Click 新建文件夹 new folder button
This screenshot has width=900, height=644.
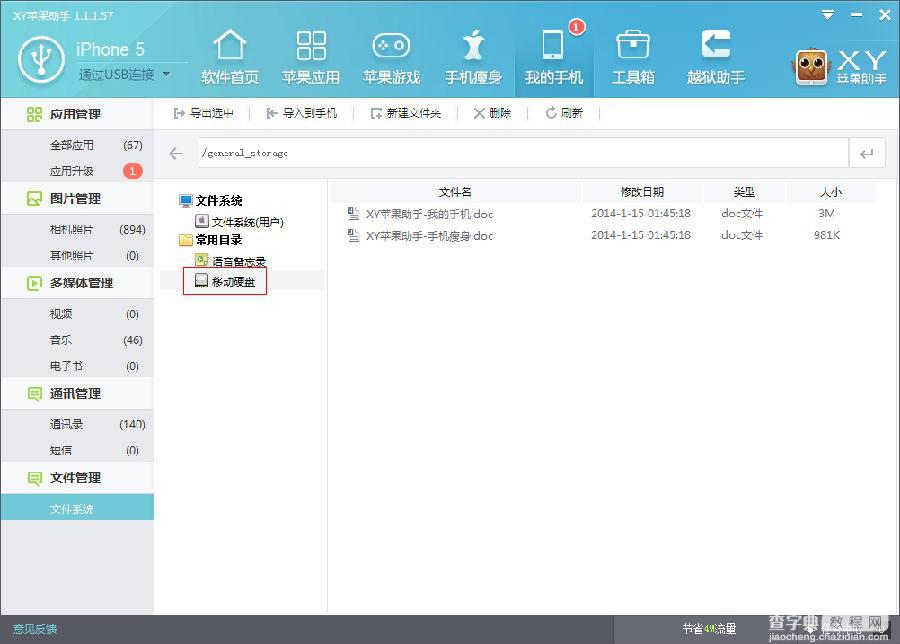coord(406,113)
